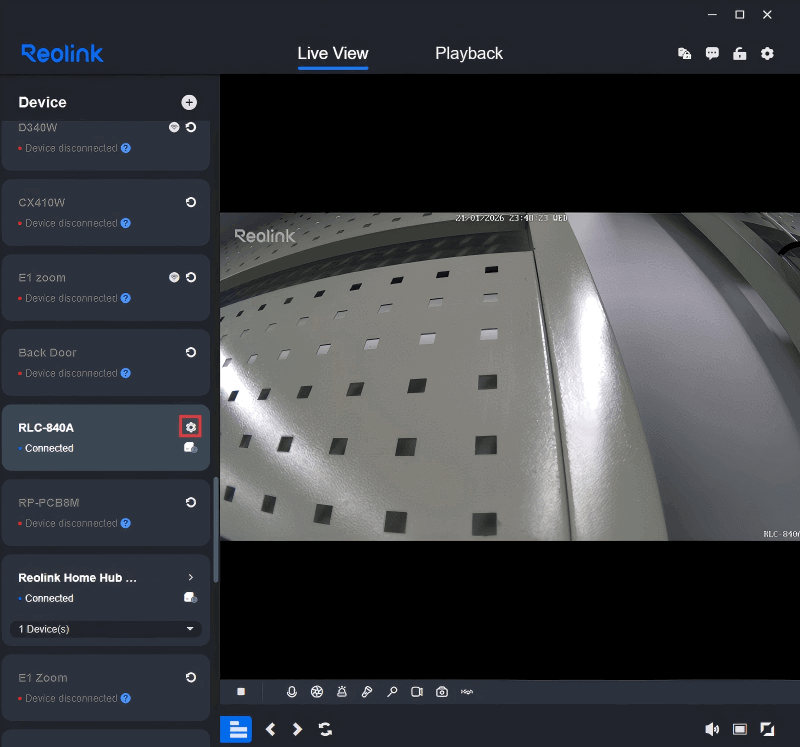Expand the 1 Device(s) dropdown
Viewport: 800px width, 747px height.
pos(106,629)
